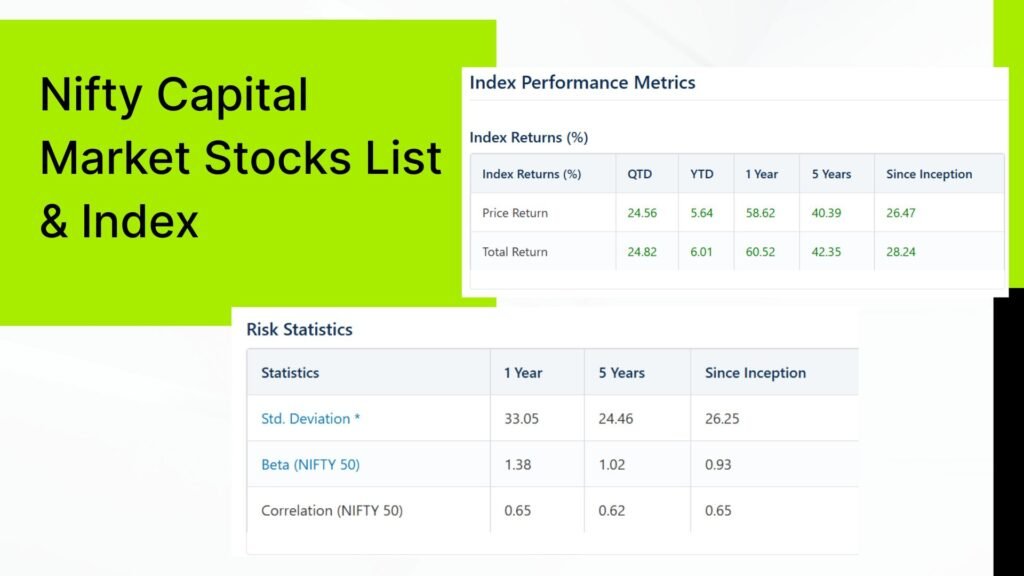1024x576 pixels.
Task: Click Total Return 1 Year value 60.52
Action: click(760, 251)
